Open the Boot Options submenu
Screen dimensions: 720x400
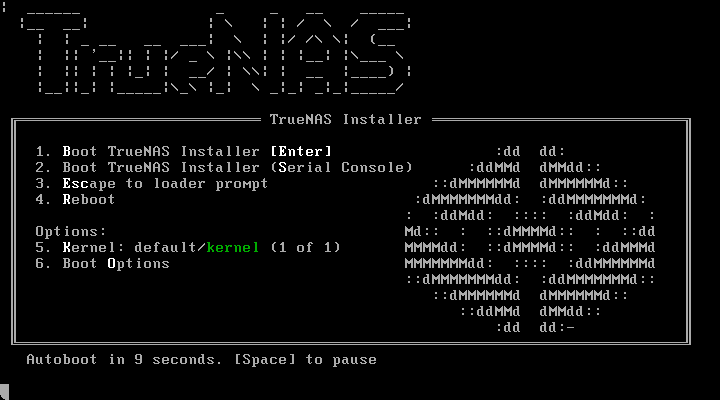pos(102,264)
